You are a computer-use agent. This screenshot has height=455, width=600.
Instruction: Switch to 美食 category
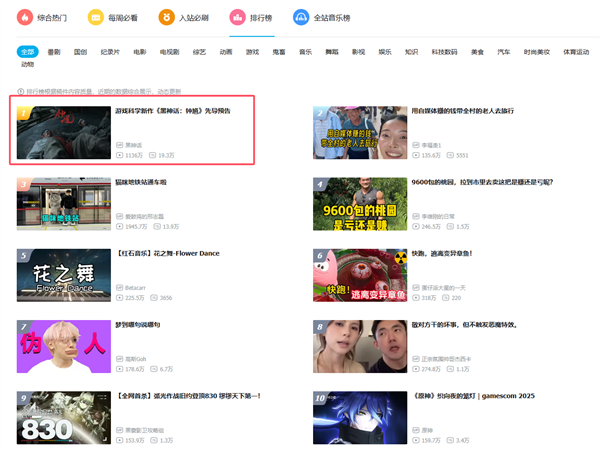(x=477, y=52)
